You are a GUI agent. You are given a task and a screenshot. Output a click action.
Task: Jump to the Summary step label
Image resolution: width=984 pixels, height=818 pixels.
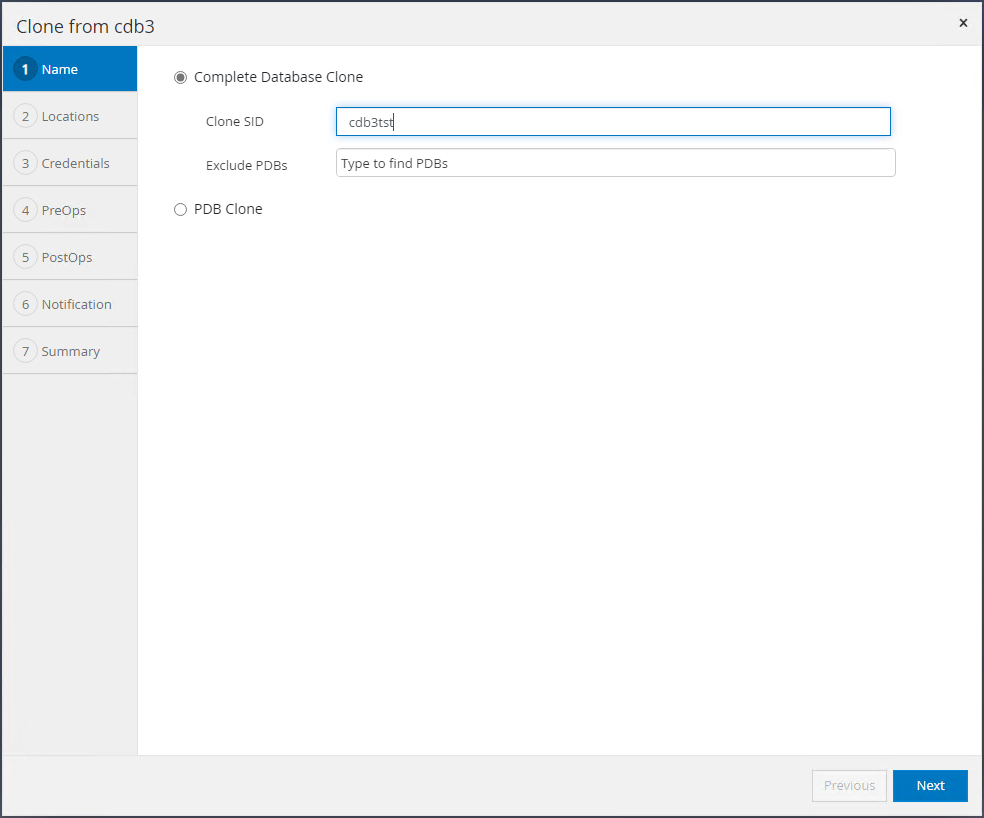tap(71, 351)
